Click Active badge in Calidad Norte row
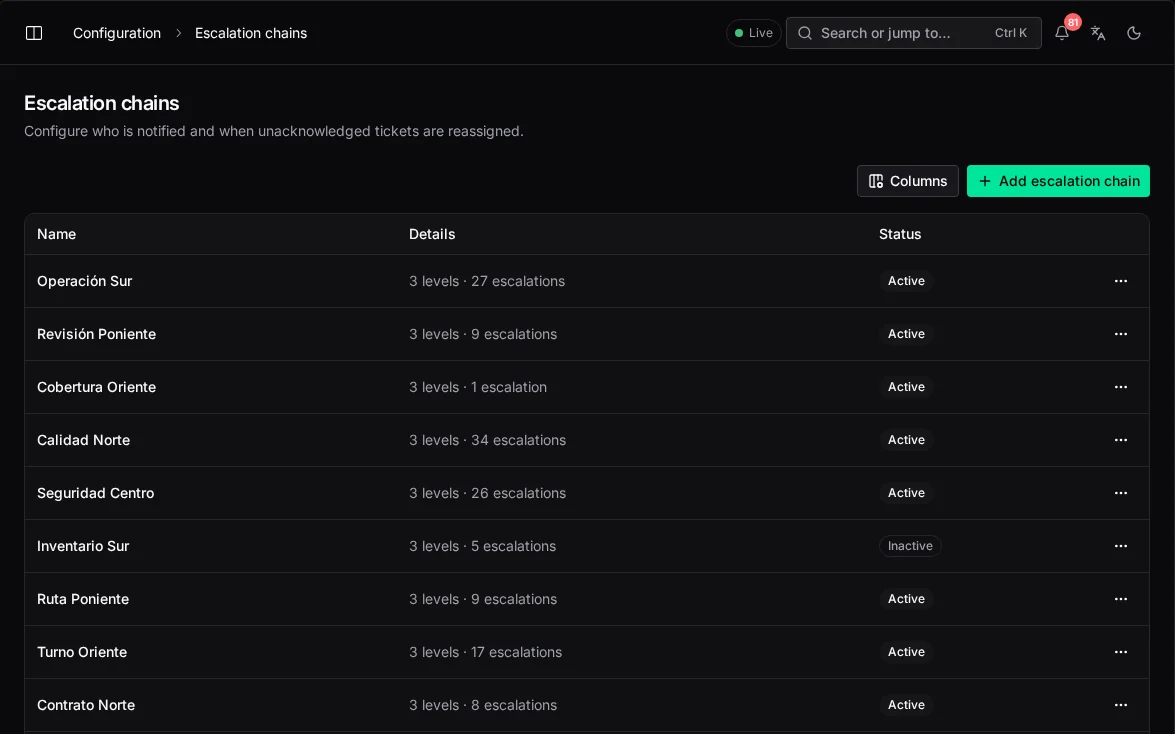This screenshot has height=734, width=1175. (906, 440)
